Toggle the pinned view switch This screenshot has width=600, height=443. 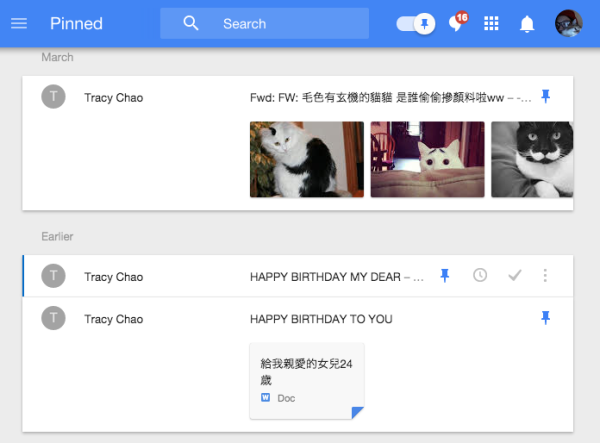[415, 23]
